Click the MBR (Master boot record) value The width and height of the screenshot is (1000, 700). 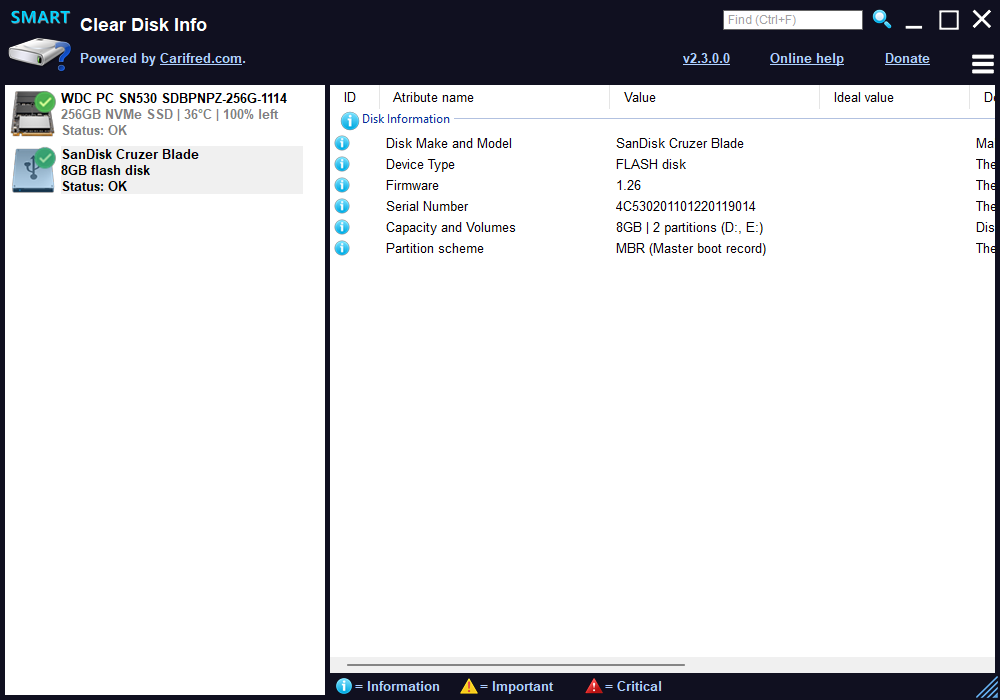(x=691, y=249)
